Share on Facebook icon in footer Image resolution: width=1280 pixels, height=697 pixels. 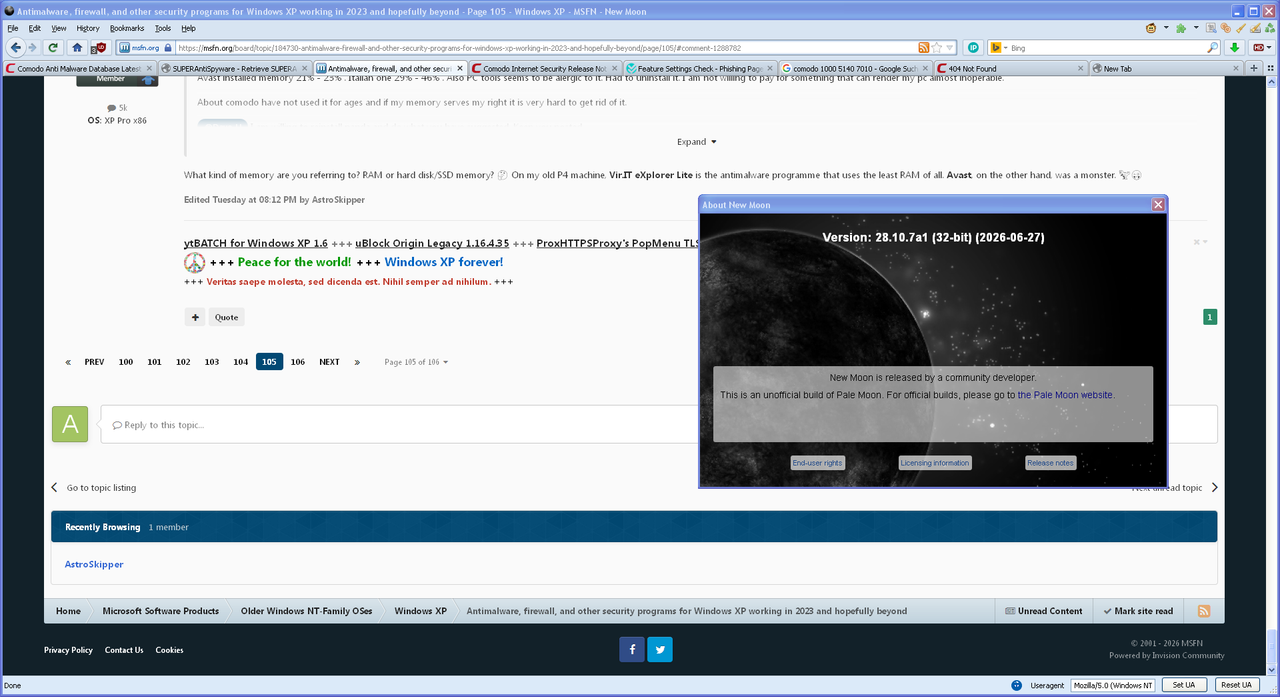632,649
